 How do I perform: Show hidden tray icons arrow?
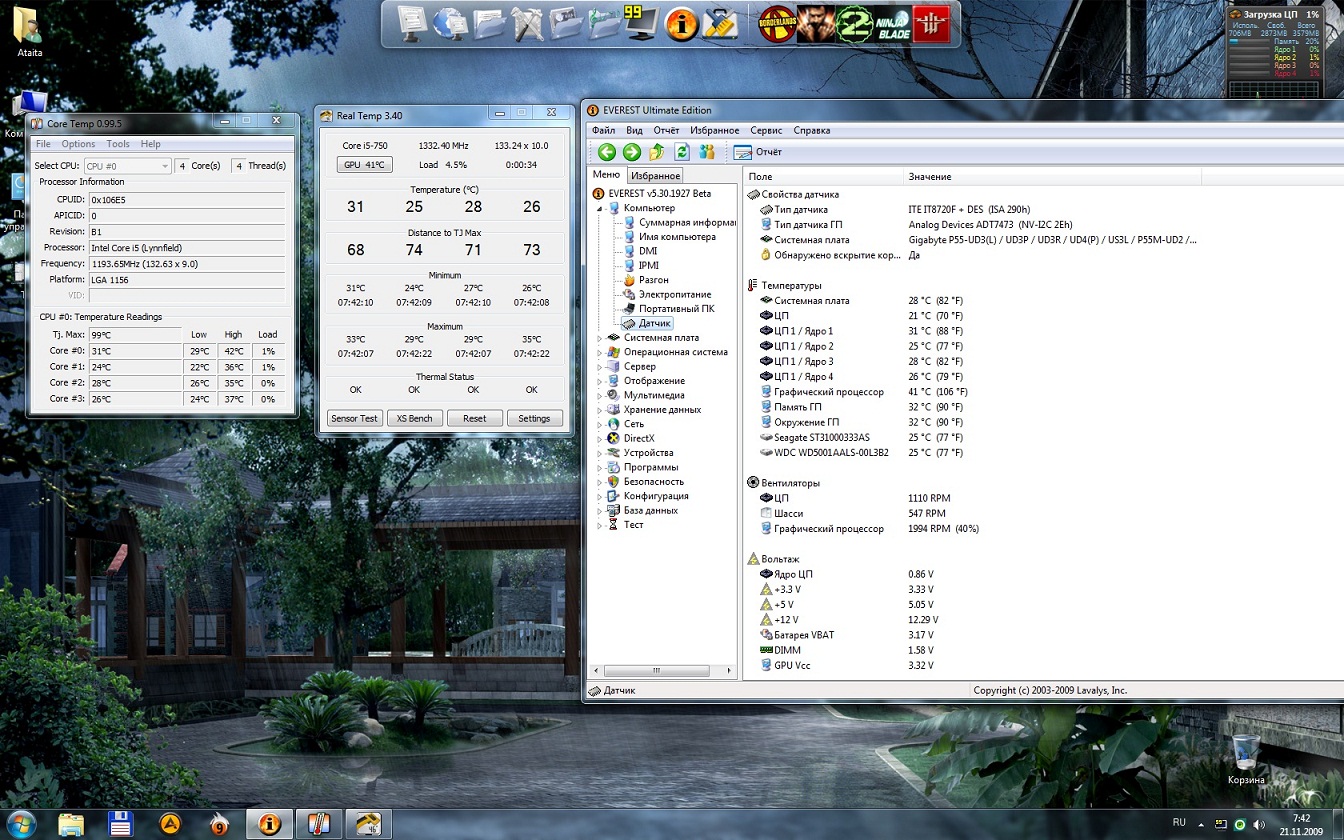pos(1203,824)
